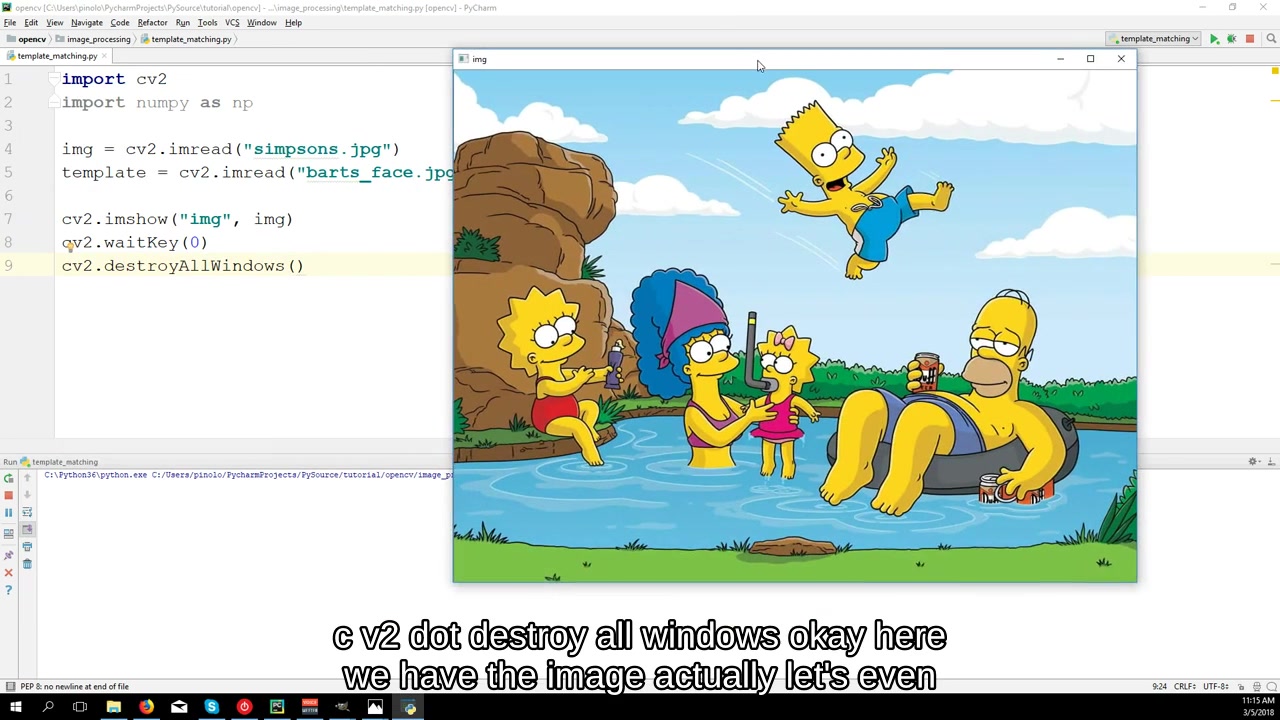Toggle scroll to end in Run console
The image size is (1280, 720).
pos(27,529)
